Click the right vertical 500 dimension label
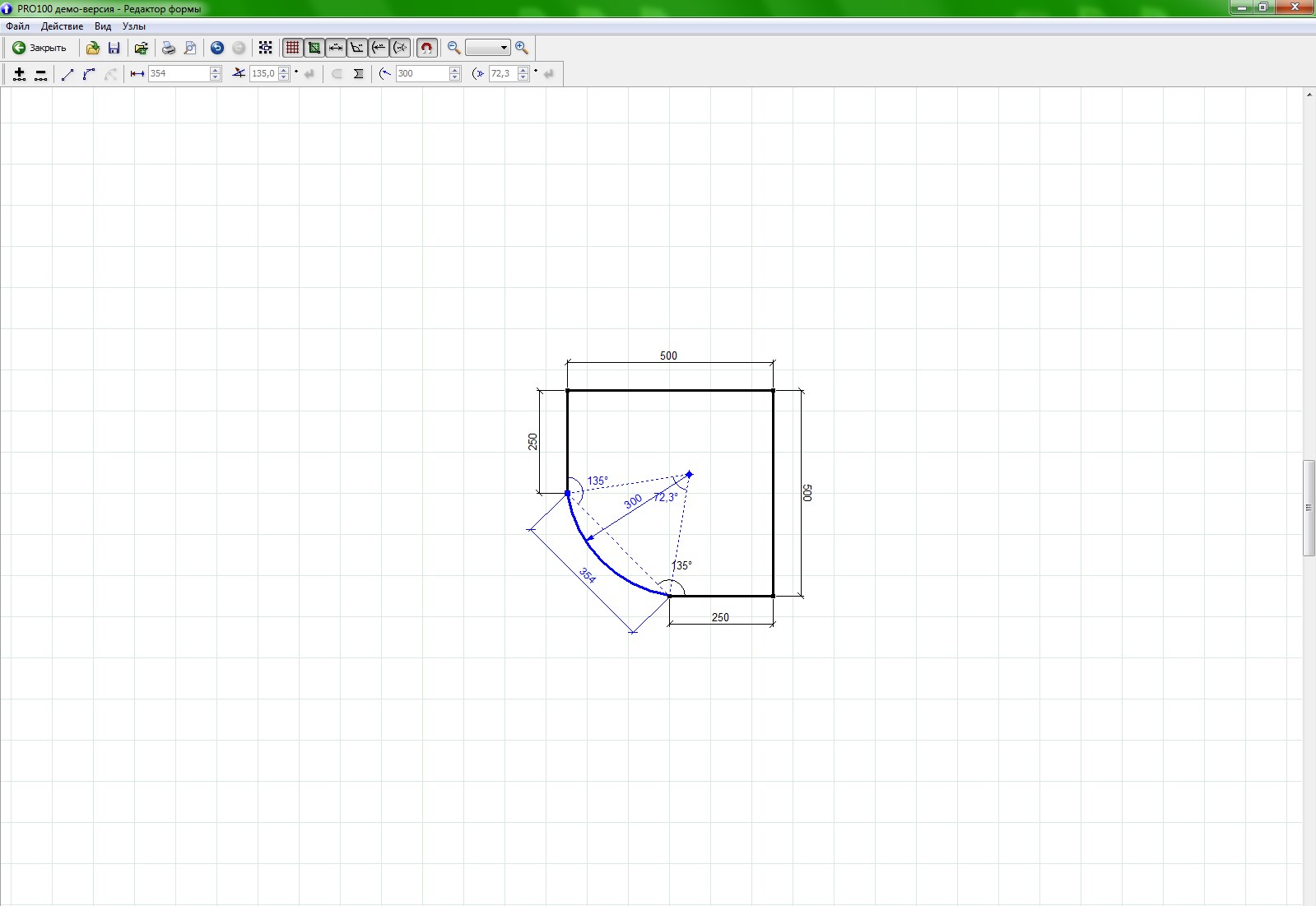The image size is (1316, 906). [x=807, y=493]
